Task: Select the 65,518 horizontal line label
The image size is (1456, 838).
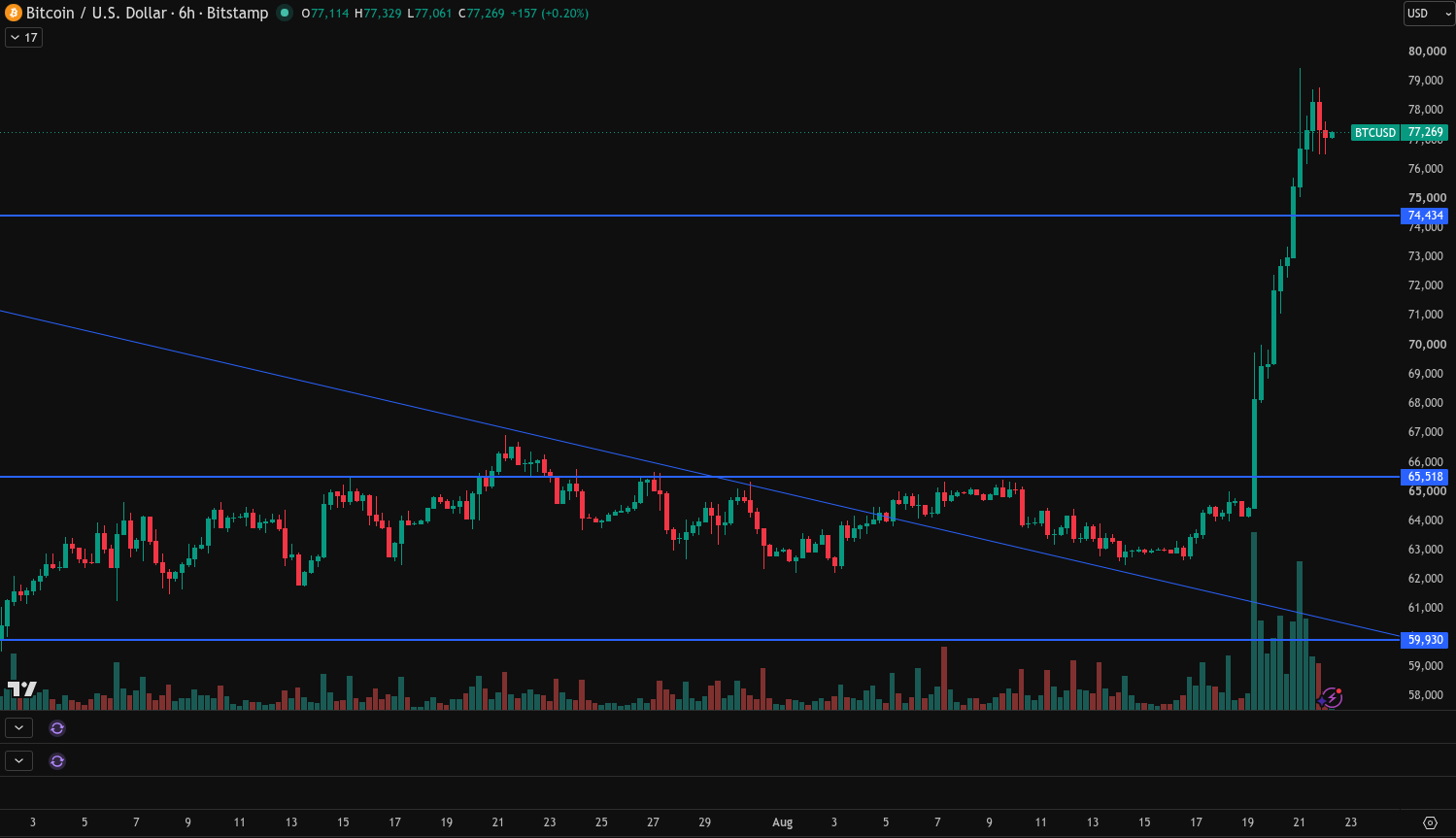Action: (1425, 477)
